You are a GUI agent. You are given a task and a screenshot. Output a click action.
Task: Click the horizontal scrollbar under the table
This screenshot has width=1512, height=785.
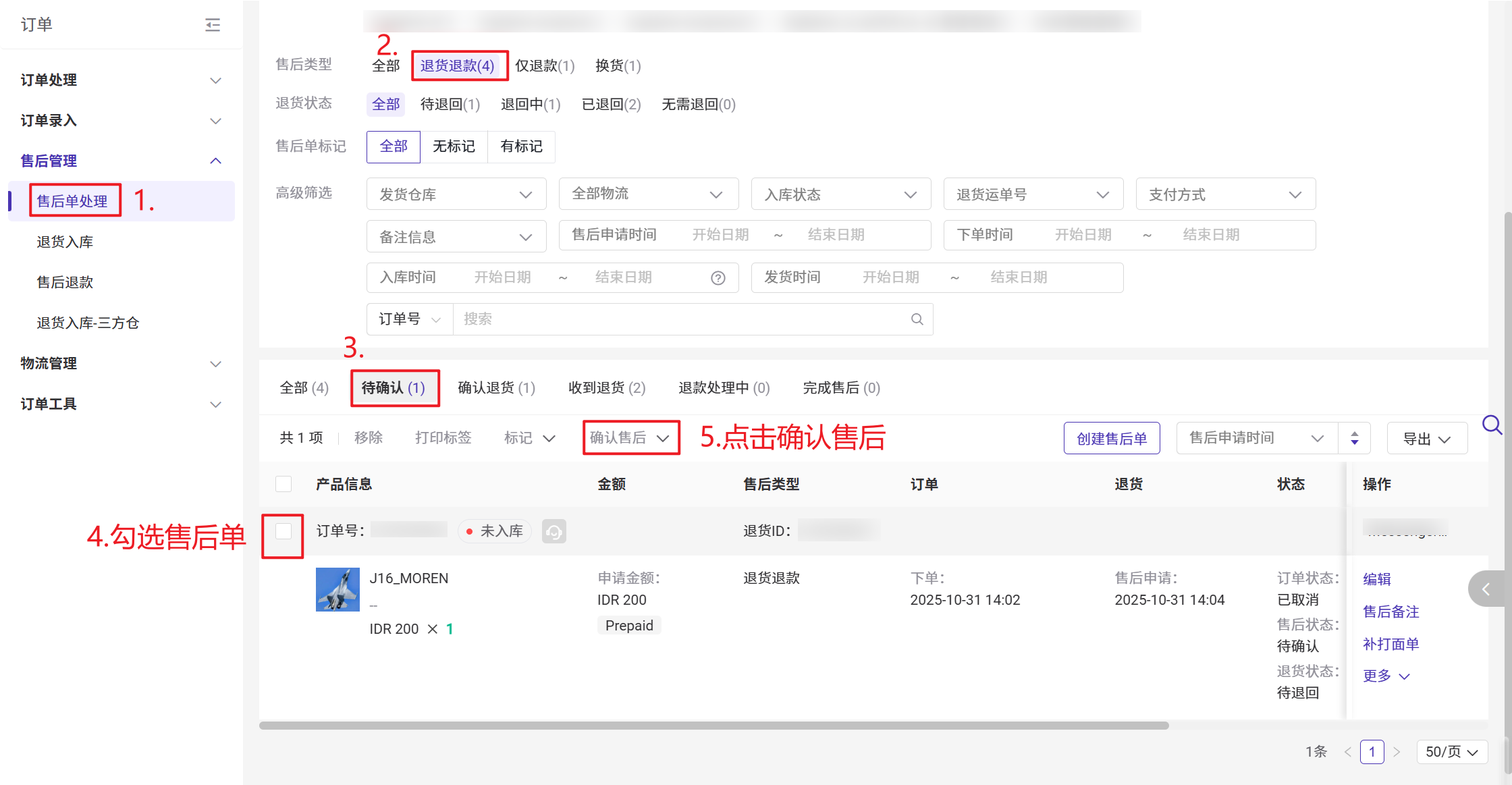click(713, 726)
